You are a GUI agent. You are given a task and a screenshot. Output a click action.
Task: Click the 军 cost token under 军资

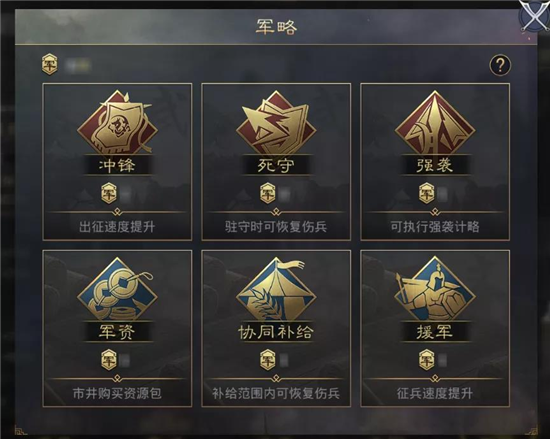pyautogui.click(x=109, y=360)
